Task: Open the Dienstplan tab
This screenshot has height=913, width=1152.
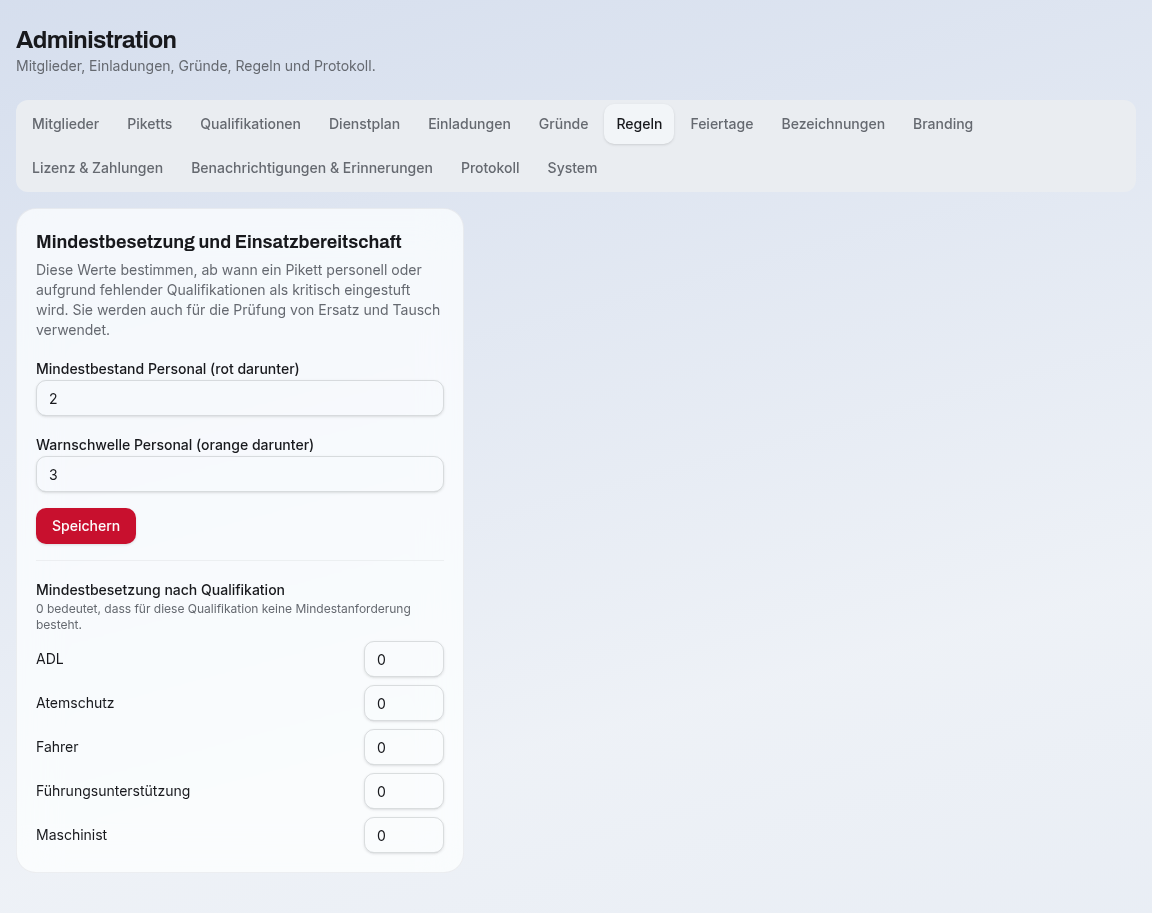Action: click(x=364, y=124)
